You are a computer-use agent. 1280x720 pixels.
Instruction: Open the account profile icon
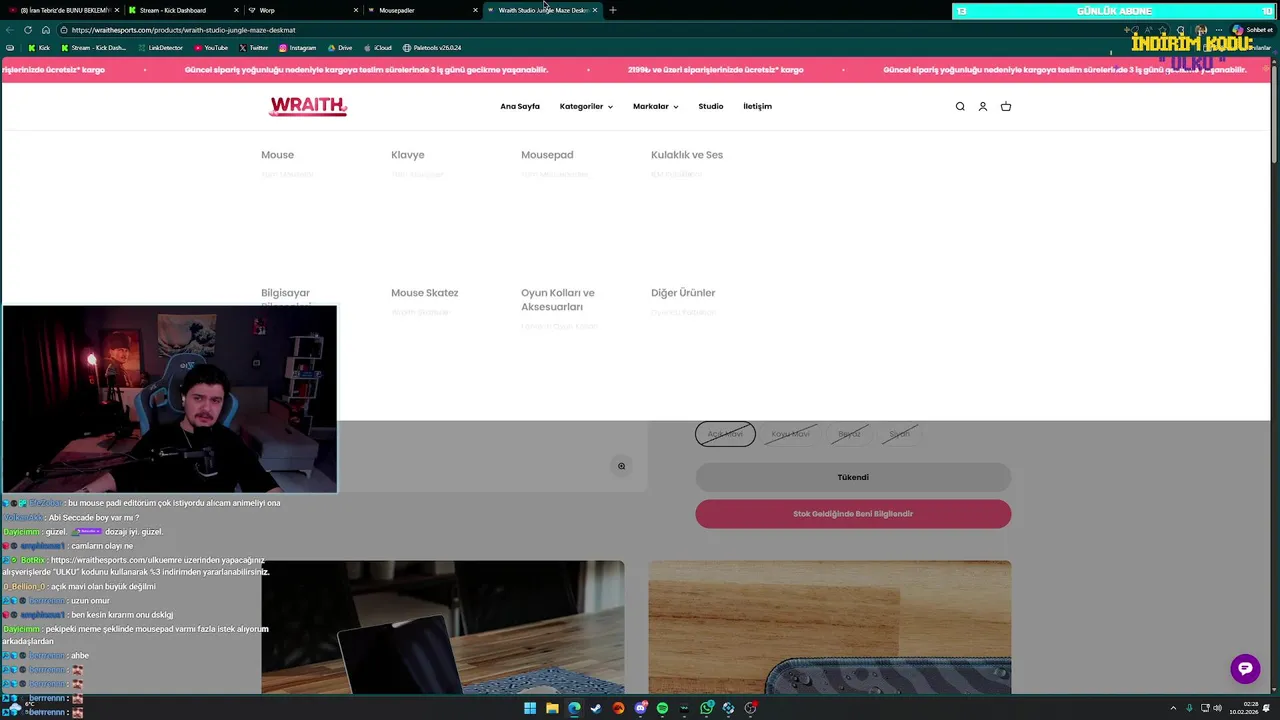click(x=983, y=107)
